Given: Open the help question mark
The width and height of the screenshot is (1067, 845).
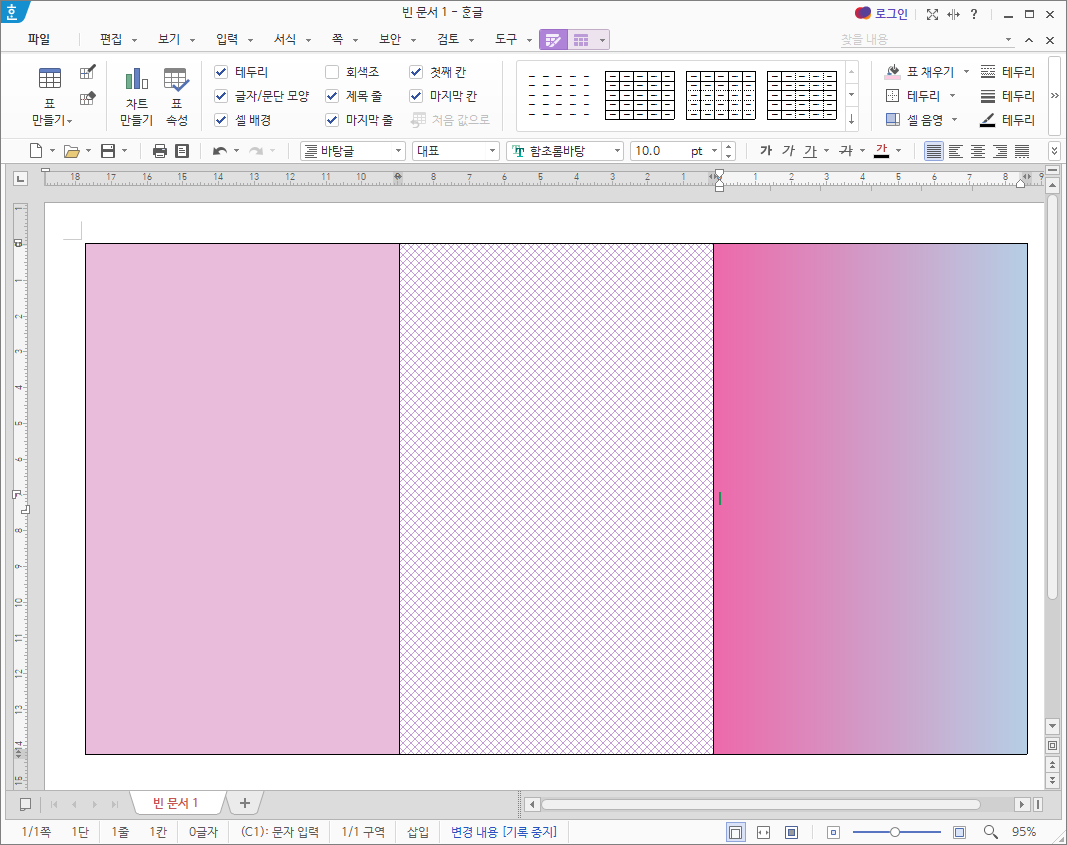Looking at the screenshot, I should pyautogui.click(x=974, y=14).
